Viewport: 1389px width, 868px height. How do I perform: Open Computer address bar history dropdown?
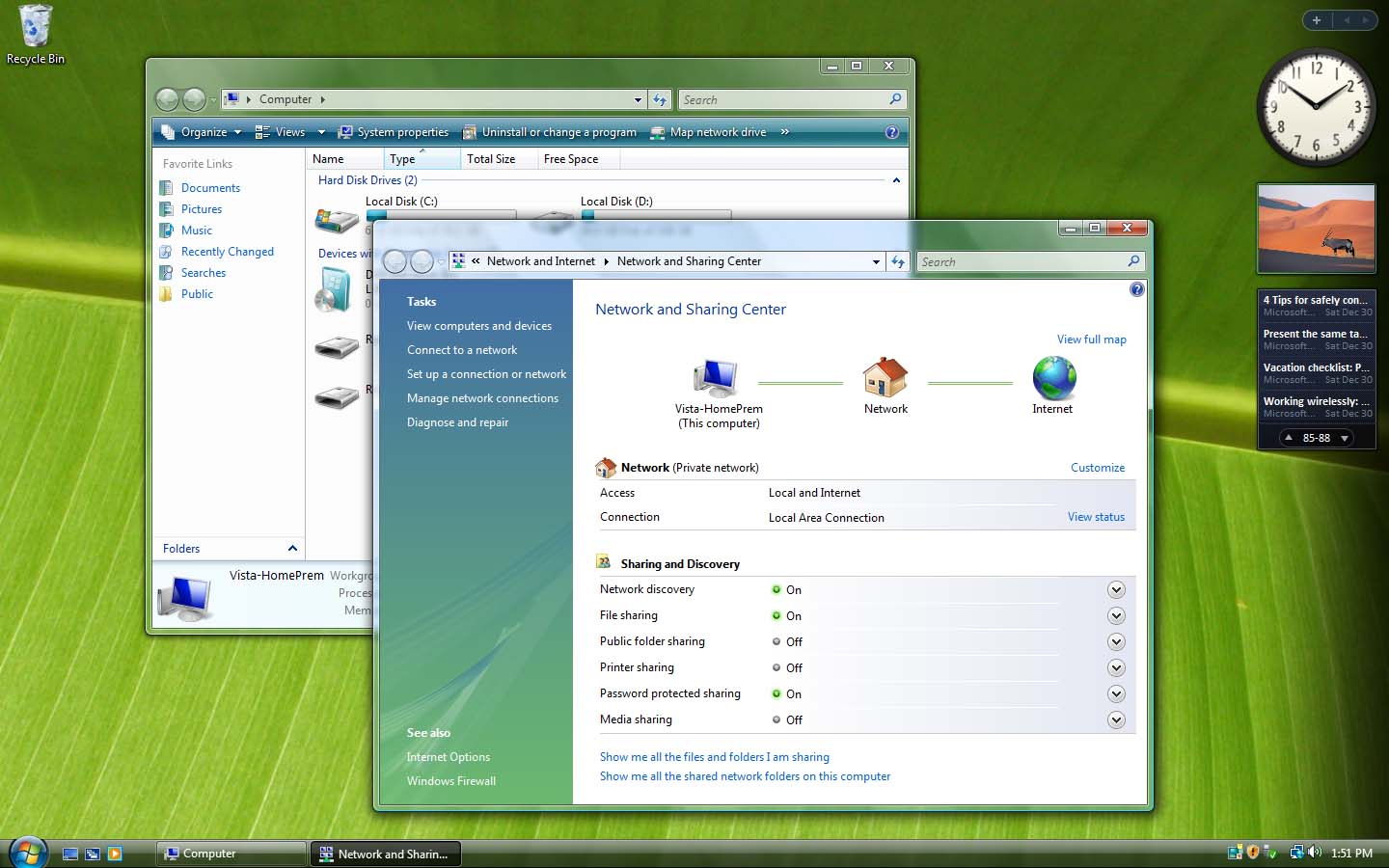pos(638,99)
